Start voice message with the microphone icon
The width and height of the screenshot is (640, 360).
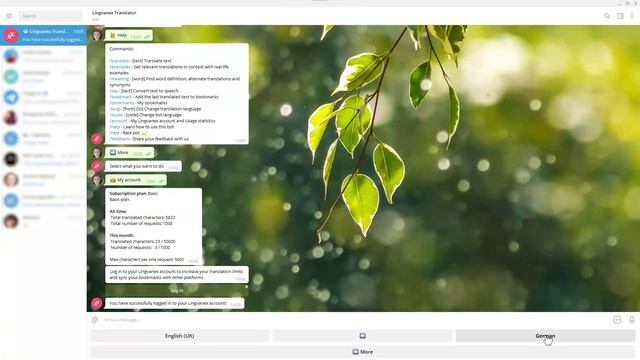[631, 320]
